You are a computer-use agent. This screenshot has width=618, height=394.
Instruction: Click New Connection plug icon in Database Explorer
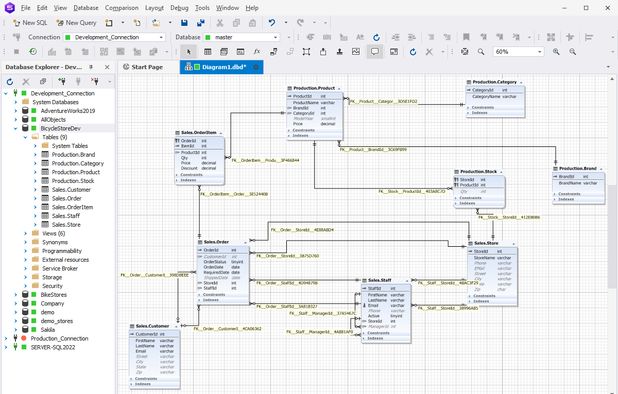tap(62, 82)
